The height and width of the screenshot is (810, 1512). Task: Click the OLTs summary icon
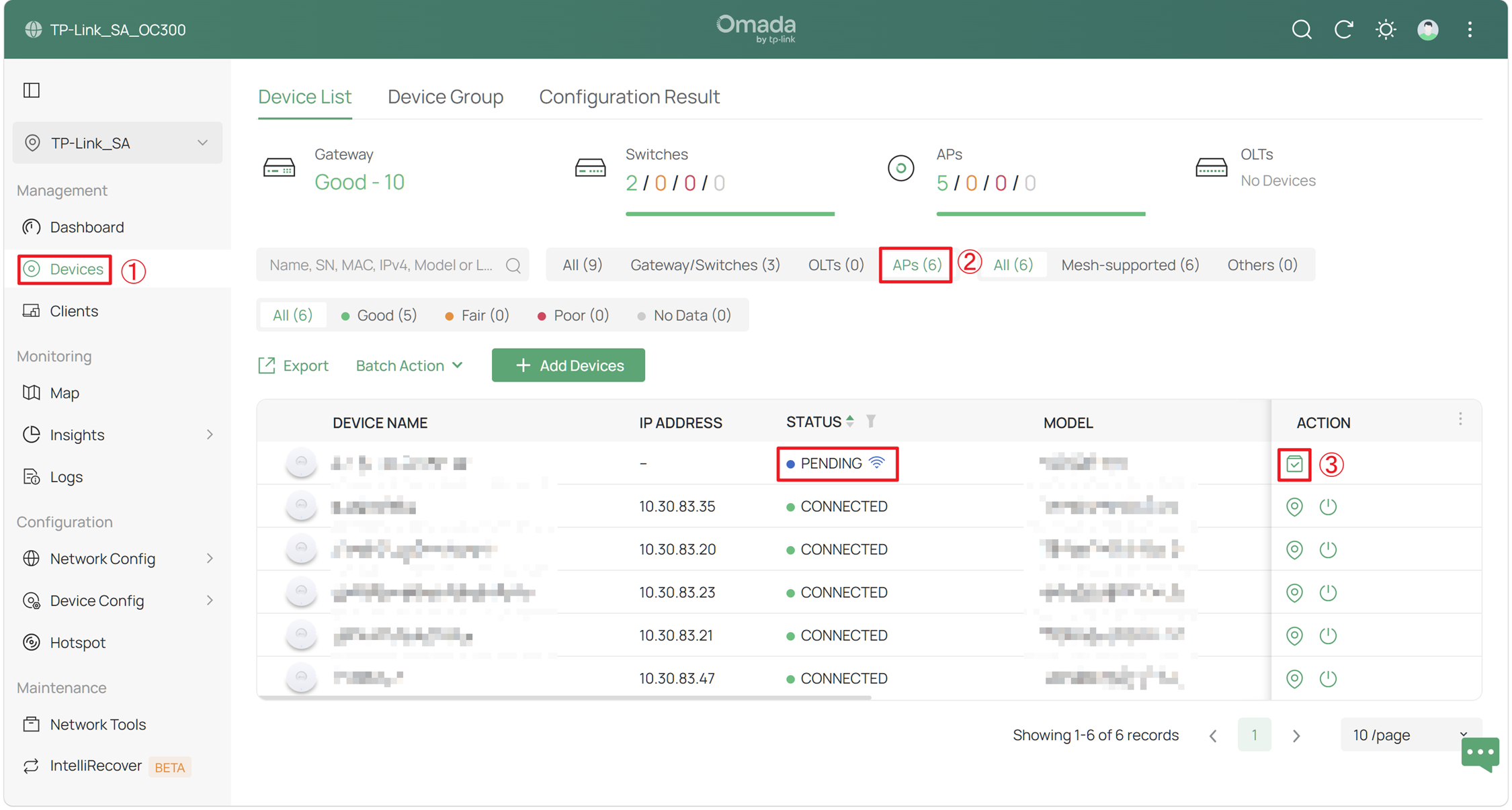point(1212,167)
